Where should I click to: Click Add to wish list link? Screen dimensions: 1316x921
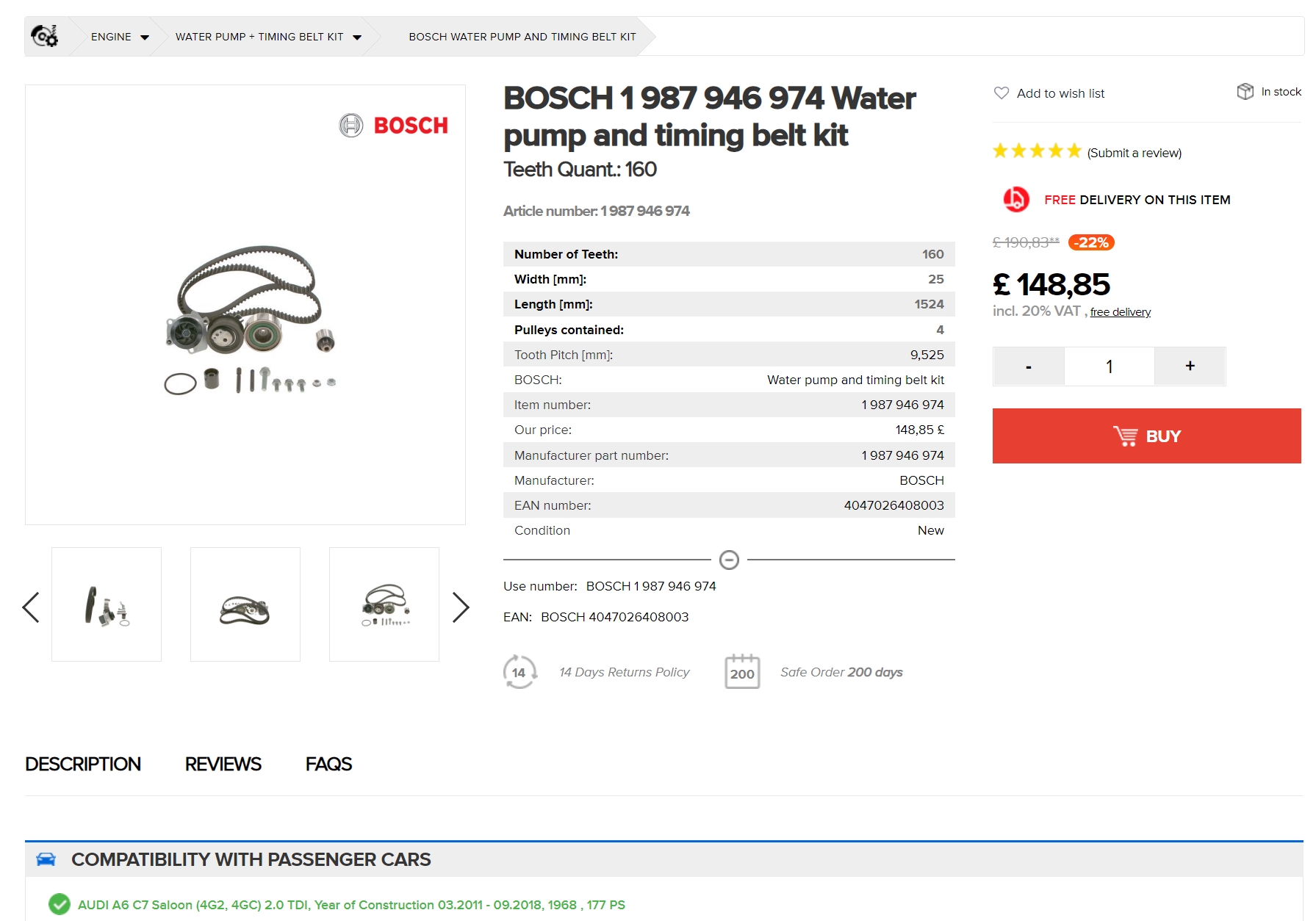tap(1060, 93)
